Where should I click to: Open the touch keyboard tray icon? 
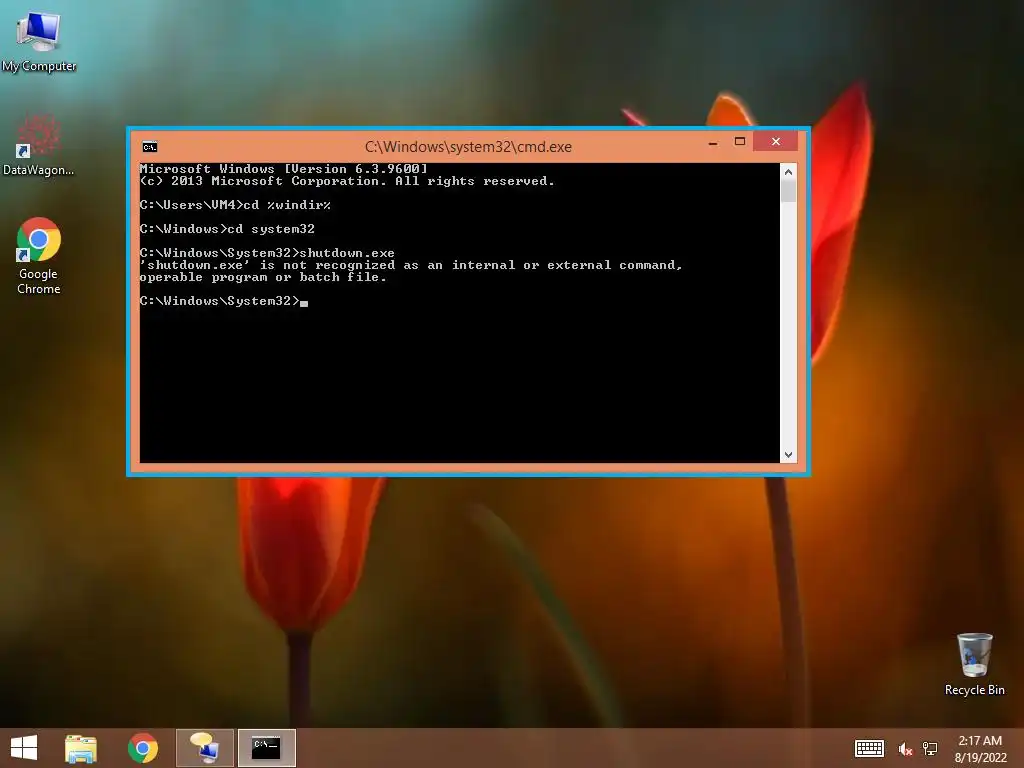(x=869, y=748)
